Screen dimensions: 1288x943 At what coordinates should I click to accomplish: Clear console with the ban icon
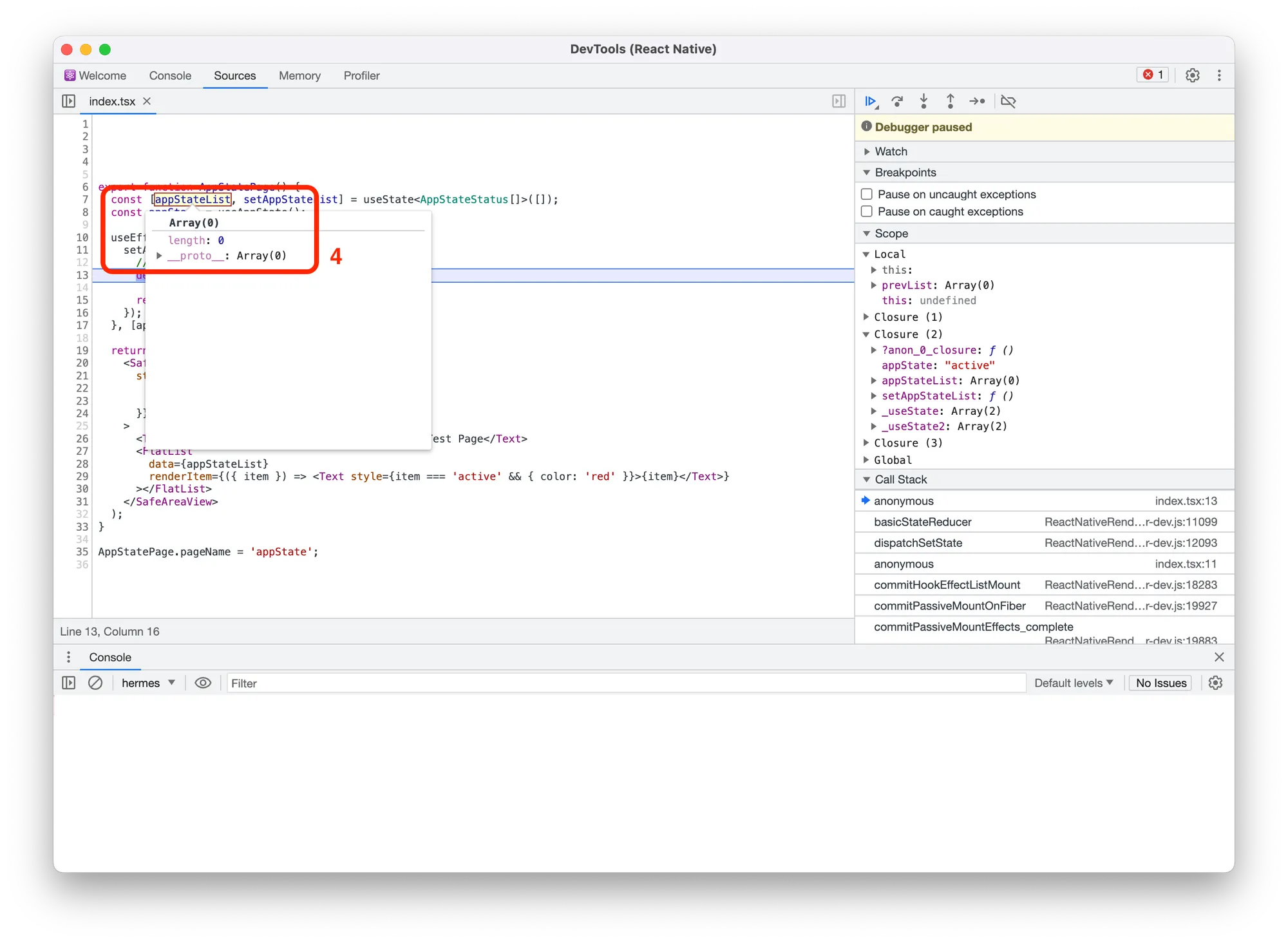[x=95, y=683]
